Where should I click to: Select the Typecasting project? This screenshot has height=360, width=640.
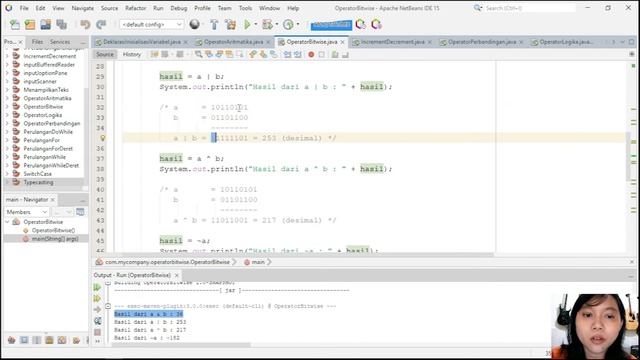[x=38, y=182]
